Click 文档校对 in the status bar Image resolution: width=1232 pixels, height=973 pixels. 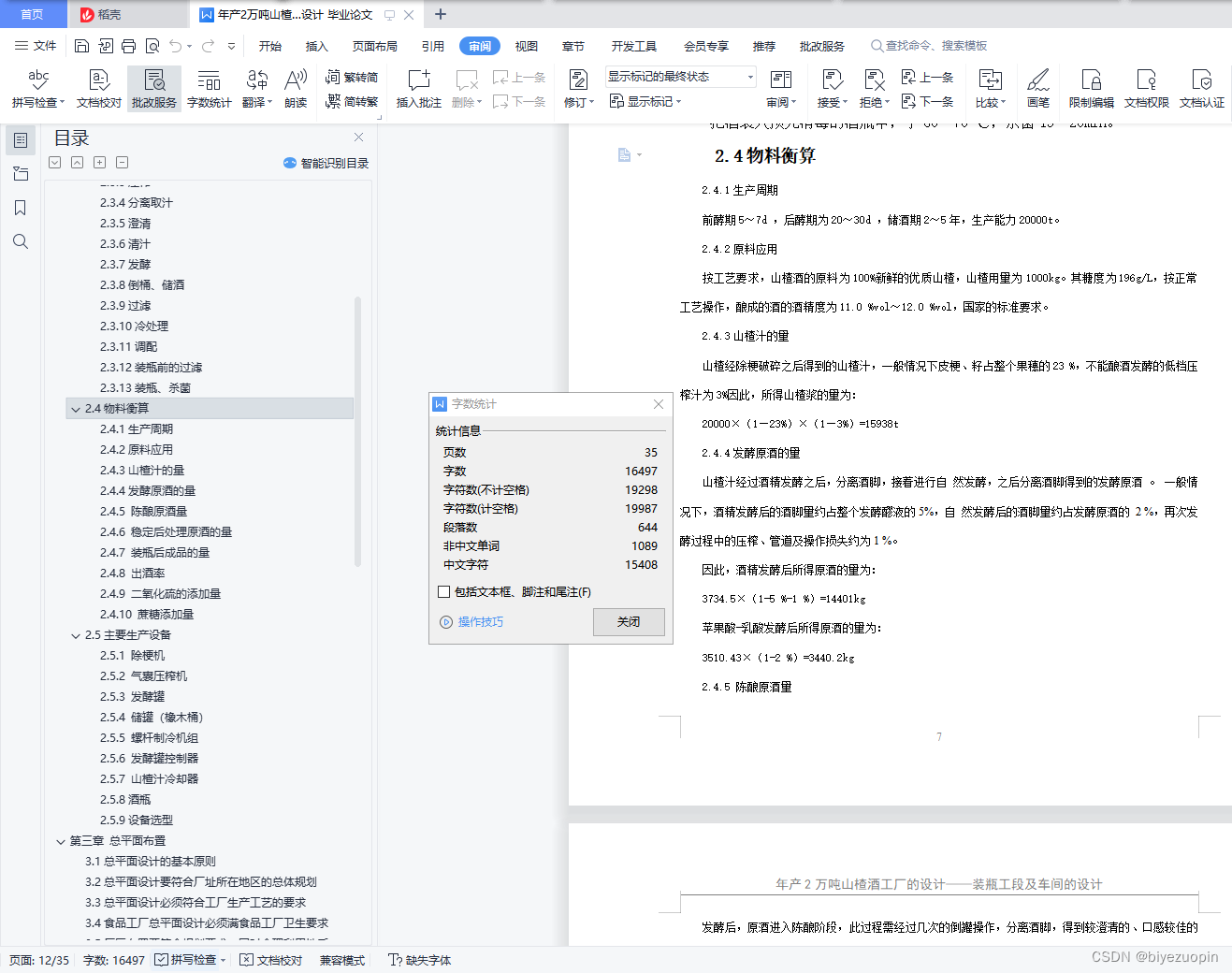(x=271, y=960)
